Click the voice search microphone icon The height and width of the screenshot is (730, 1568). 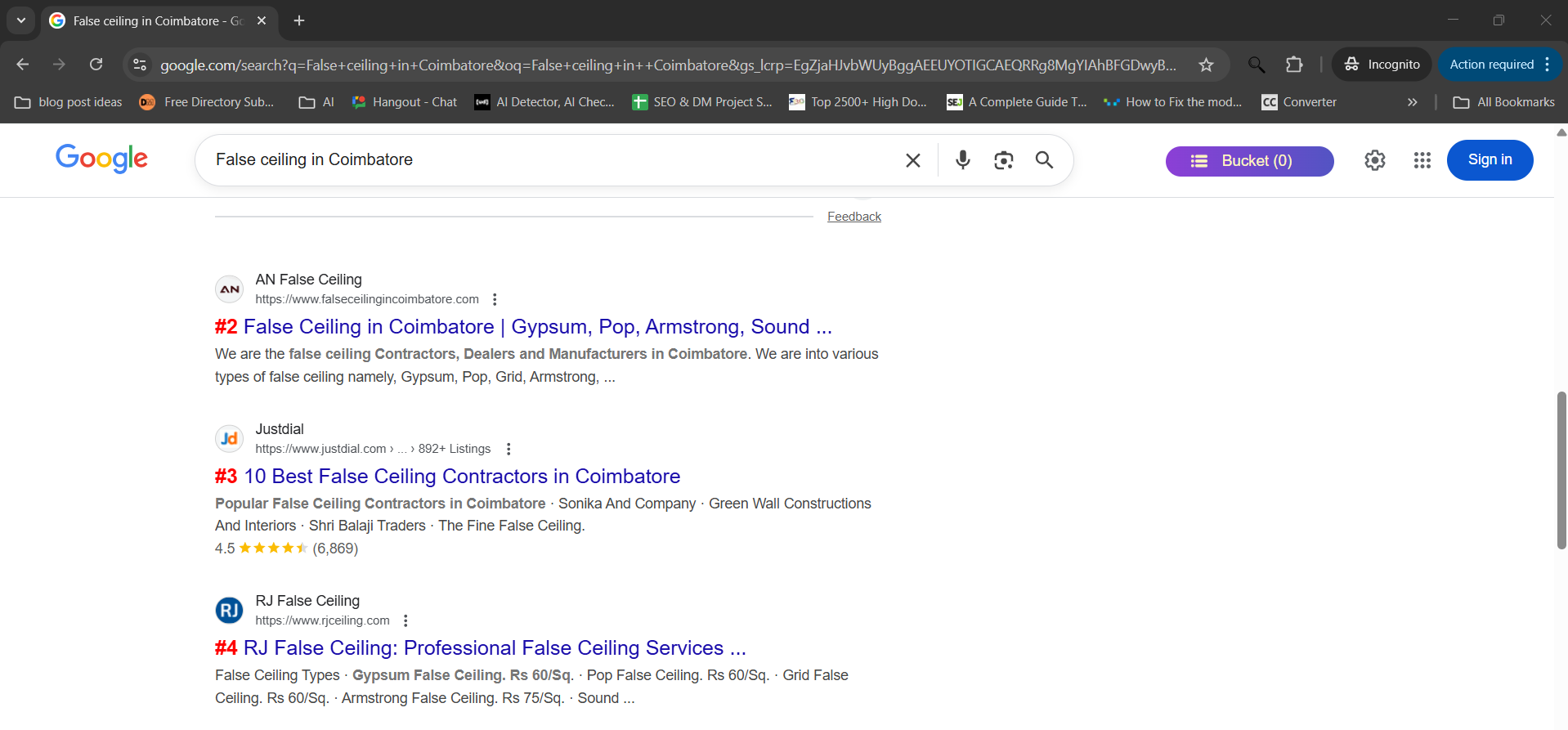point(962,160)
